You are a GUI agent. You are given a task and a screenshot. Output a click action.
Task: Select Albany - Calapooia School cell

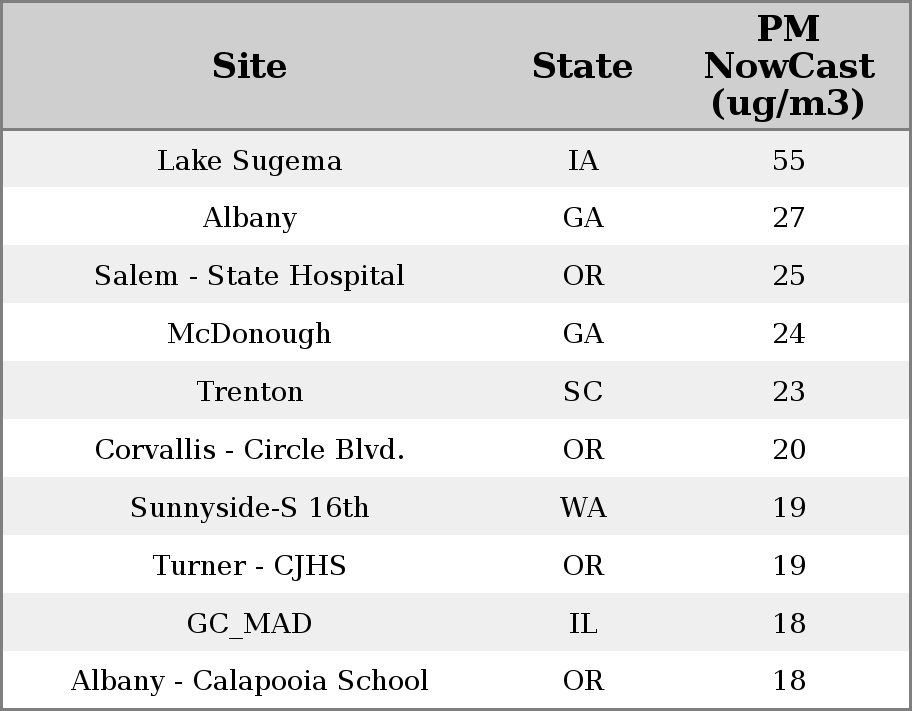click(x=249, y=681)
